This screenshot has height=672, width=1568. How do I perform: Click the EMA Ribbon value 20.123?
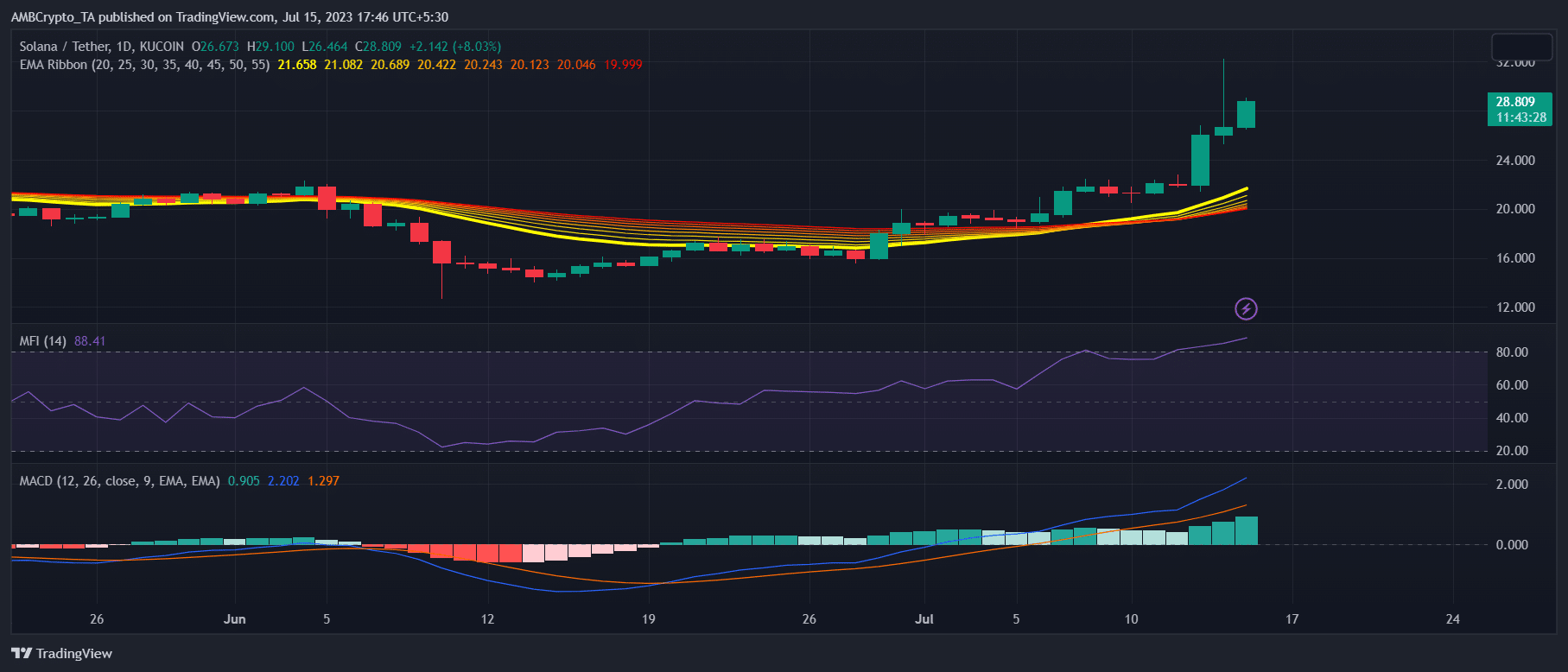(x=530, y=65)
